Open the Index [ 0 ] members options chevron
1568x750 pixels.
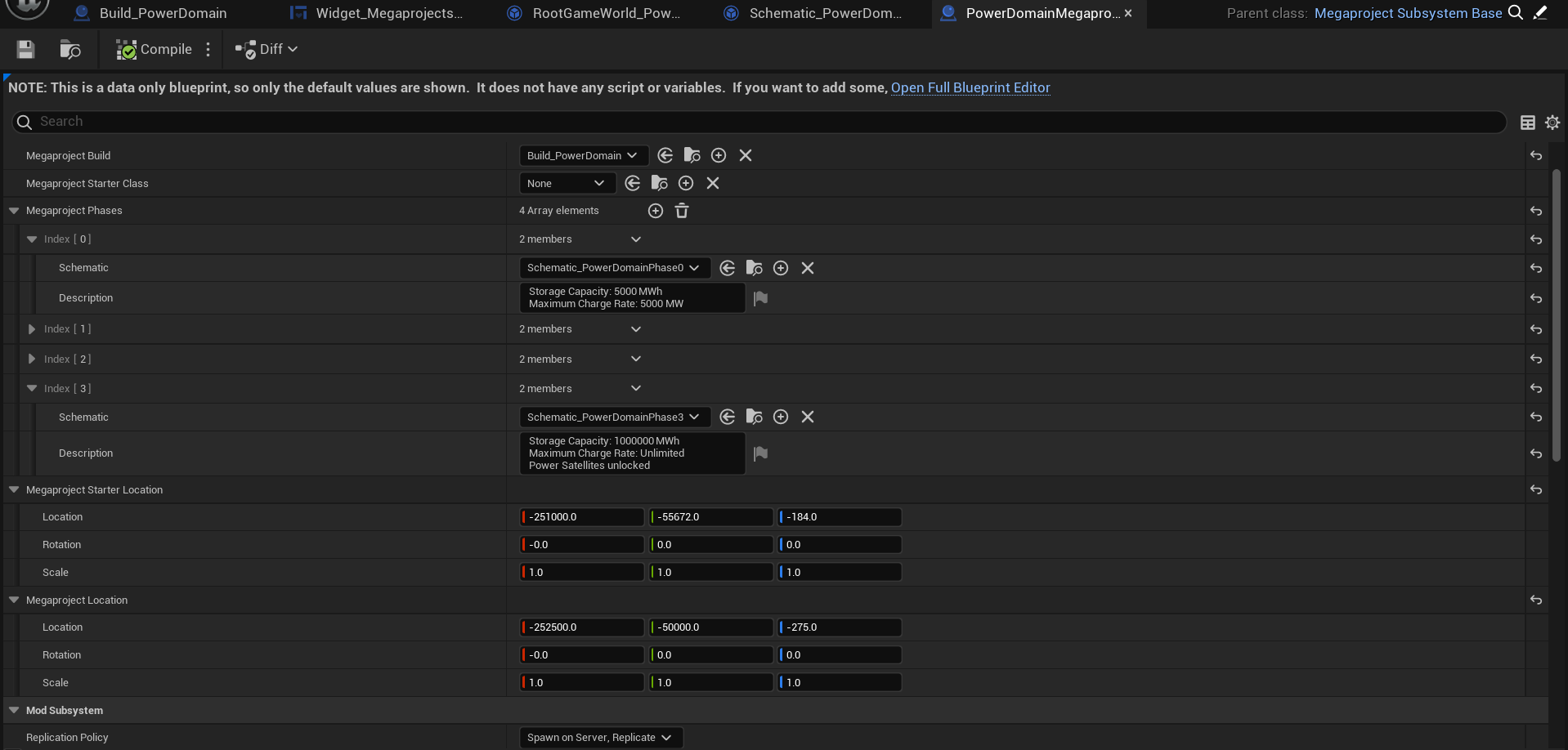636,239
